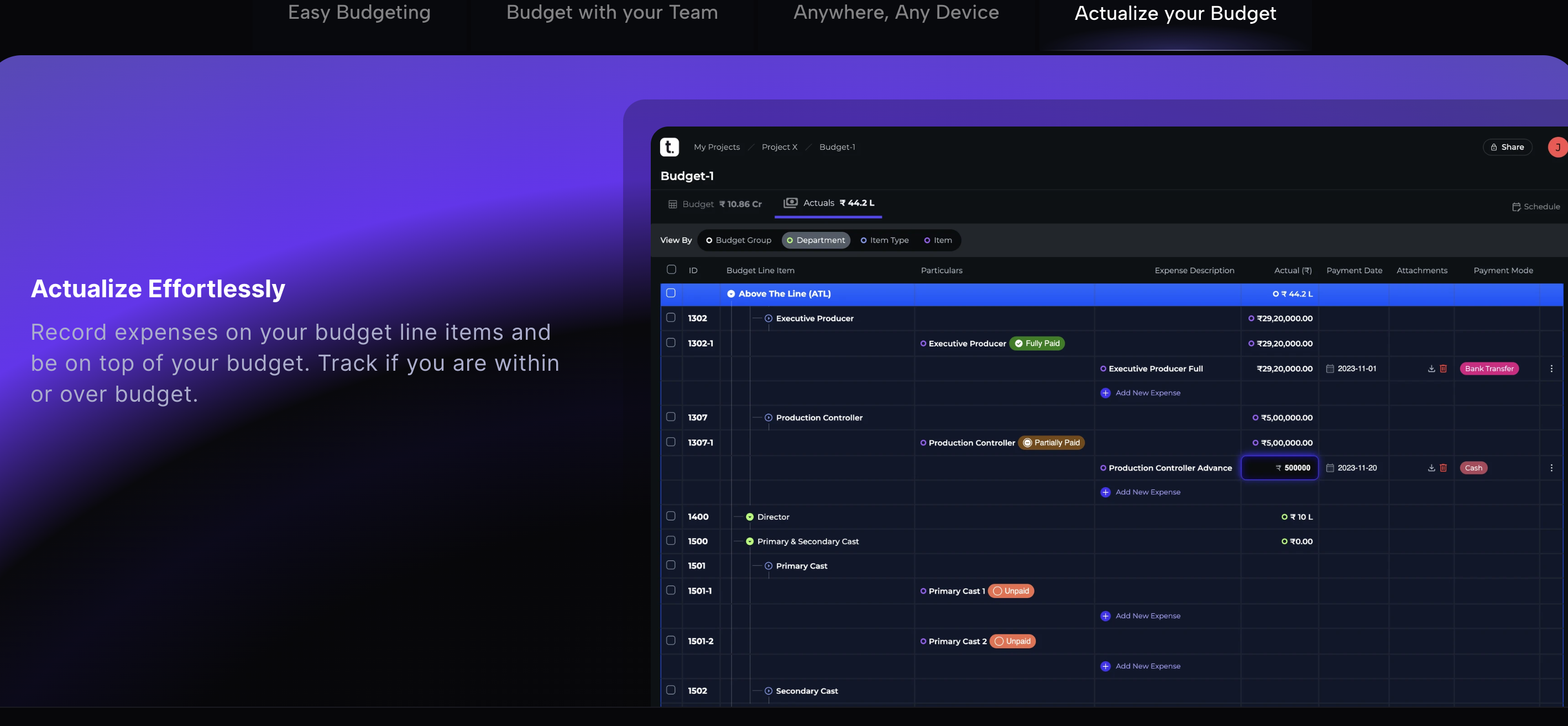
Task: Click the Partially Paid status icon
Action: (x=1027, y=443)
